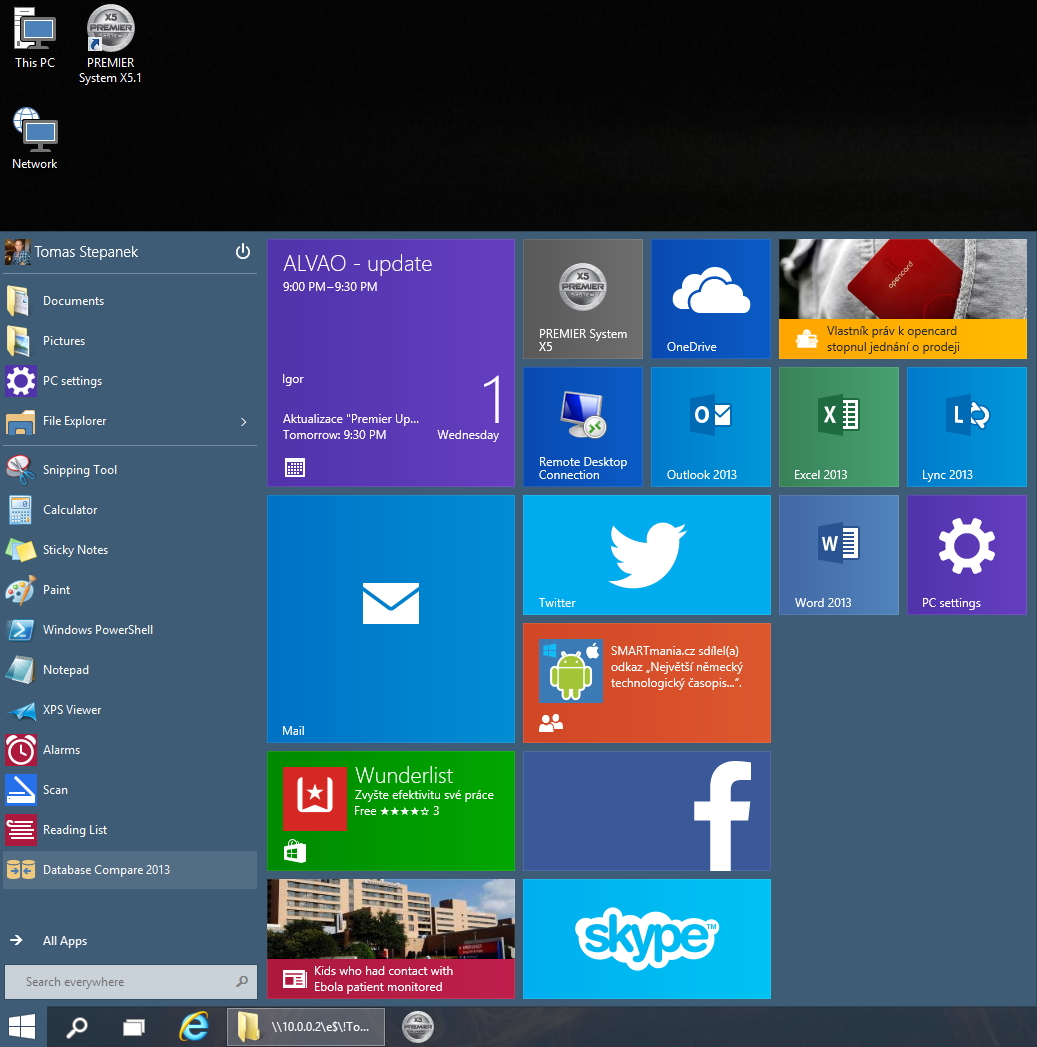Image resolution: width=1037 pixels, height=1047 pixels.
Task: Launch Notepad
Action: click(x=130, y=670)
